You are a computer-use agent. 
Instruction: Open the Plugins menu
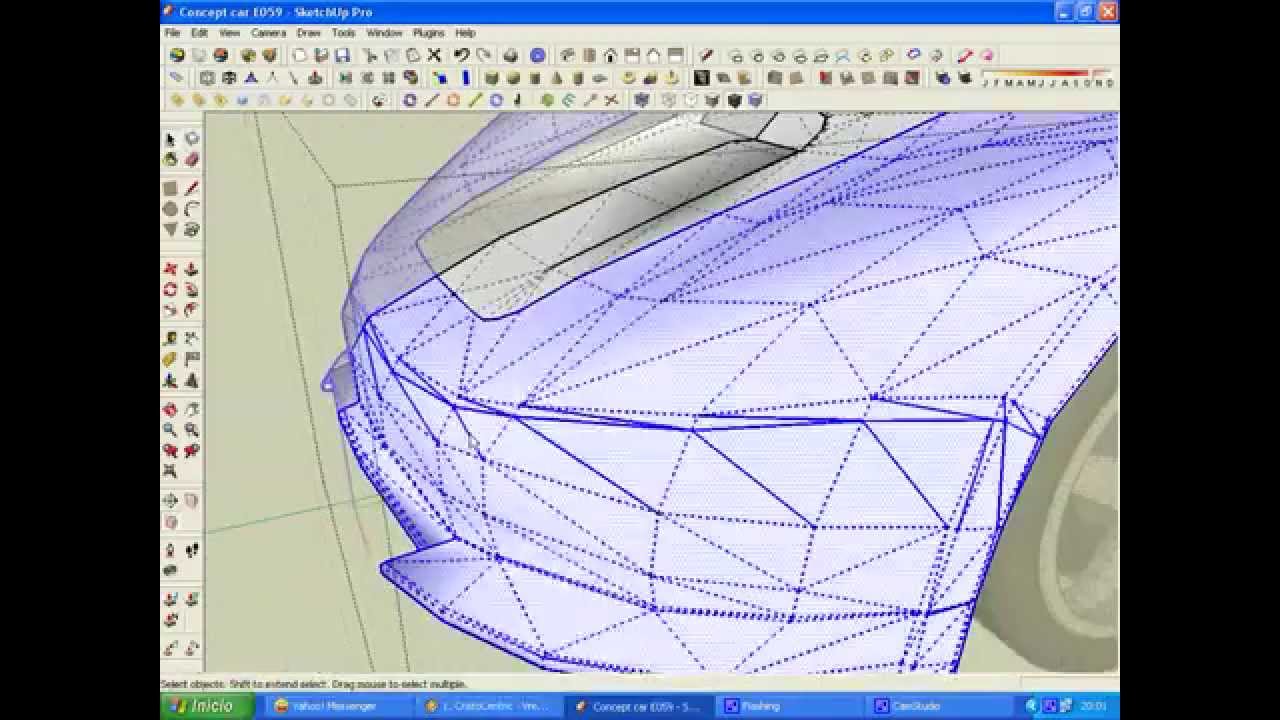[428, 33]
